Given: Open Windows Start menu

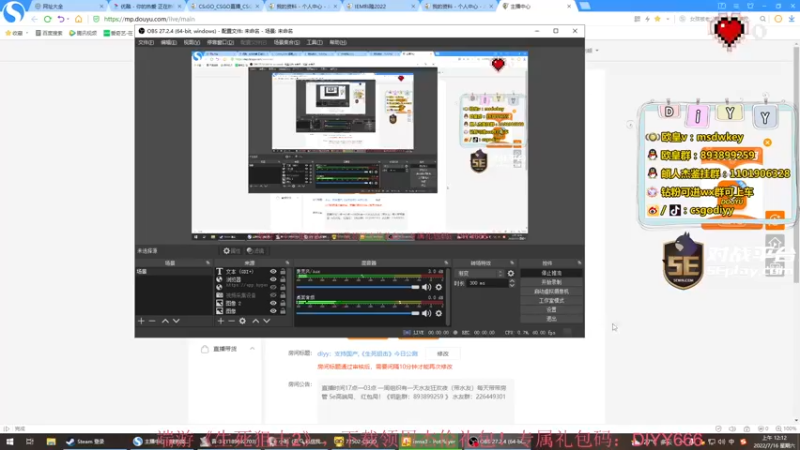Looking at the screenshot, I should point(10,441).
